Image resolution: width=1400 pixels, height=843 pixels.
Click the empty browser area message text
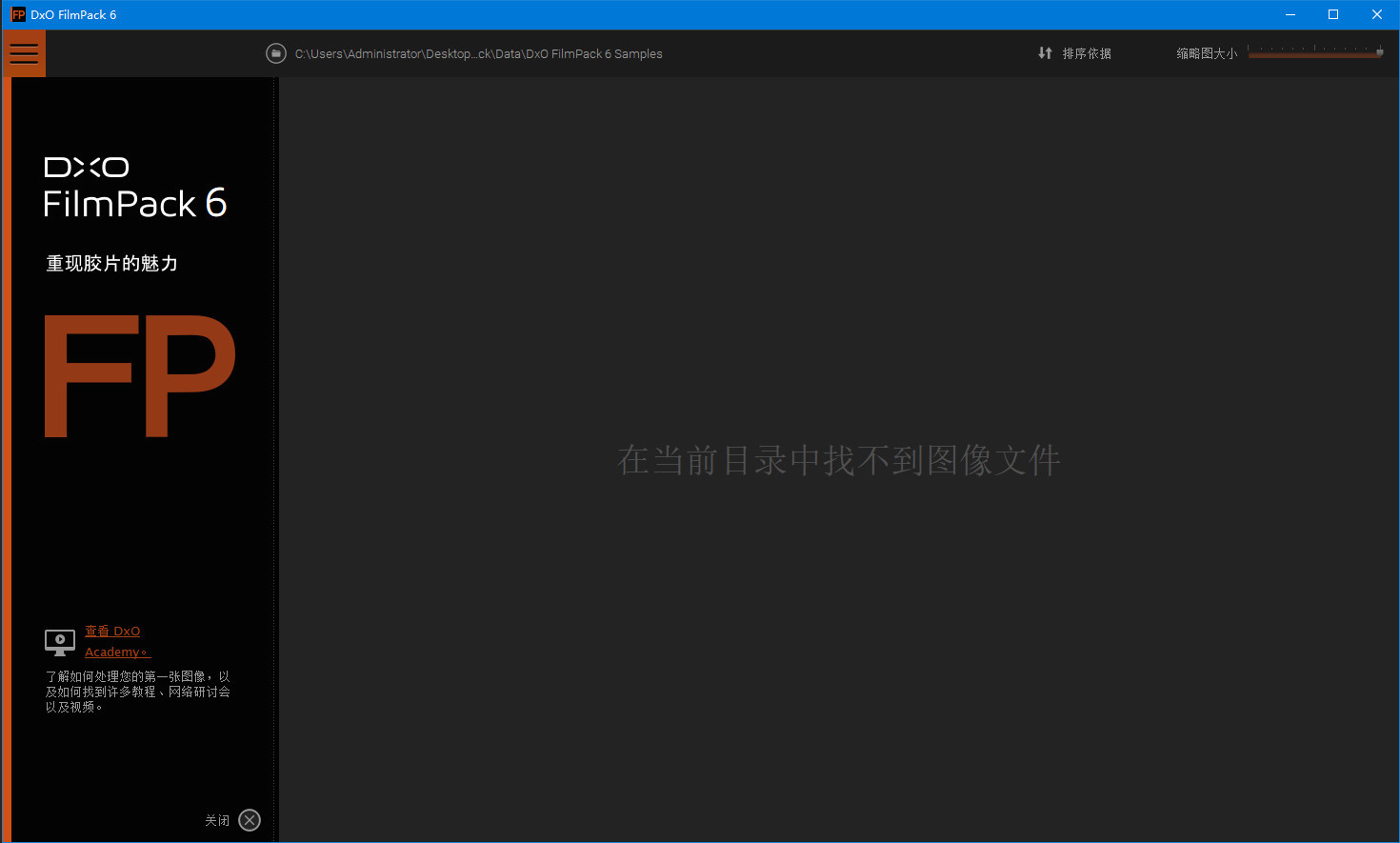pyautogui.click(x=837, y=460)
